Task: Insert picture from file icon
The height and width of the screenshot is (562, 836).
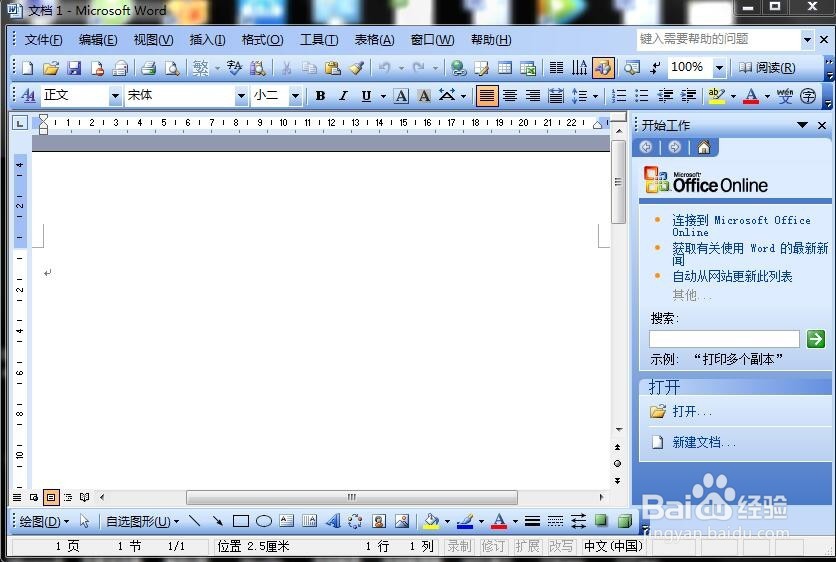Action: (x=402, y=521)
